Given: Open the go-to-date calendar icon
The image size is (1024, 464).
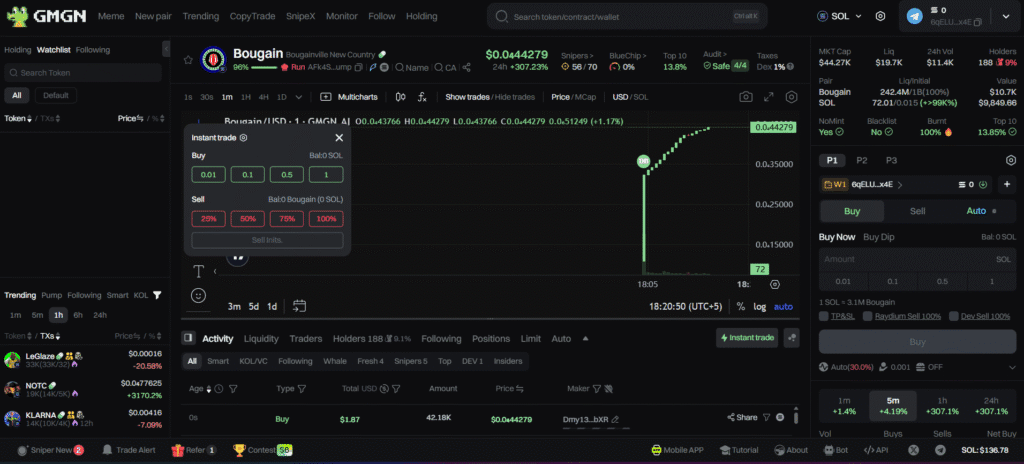Looking at the screenshot, I should click(x=300, y=306).
